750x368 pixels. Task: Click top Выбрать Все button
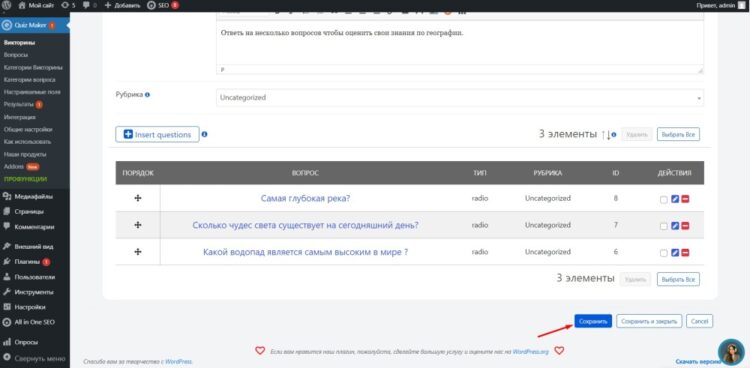click(x=678, y=135)
